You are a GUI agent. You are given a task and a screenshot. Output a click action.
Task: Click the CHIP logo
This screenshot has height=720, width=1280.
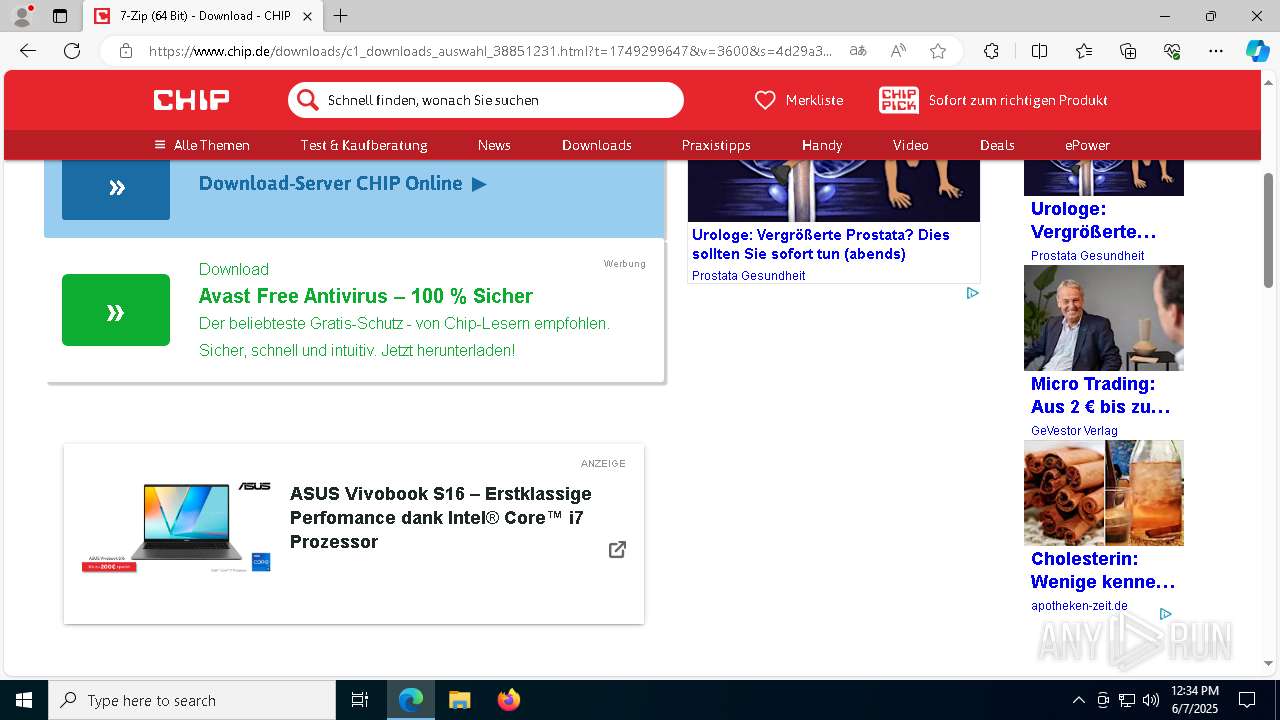(x=191, y=100)
